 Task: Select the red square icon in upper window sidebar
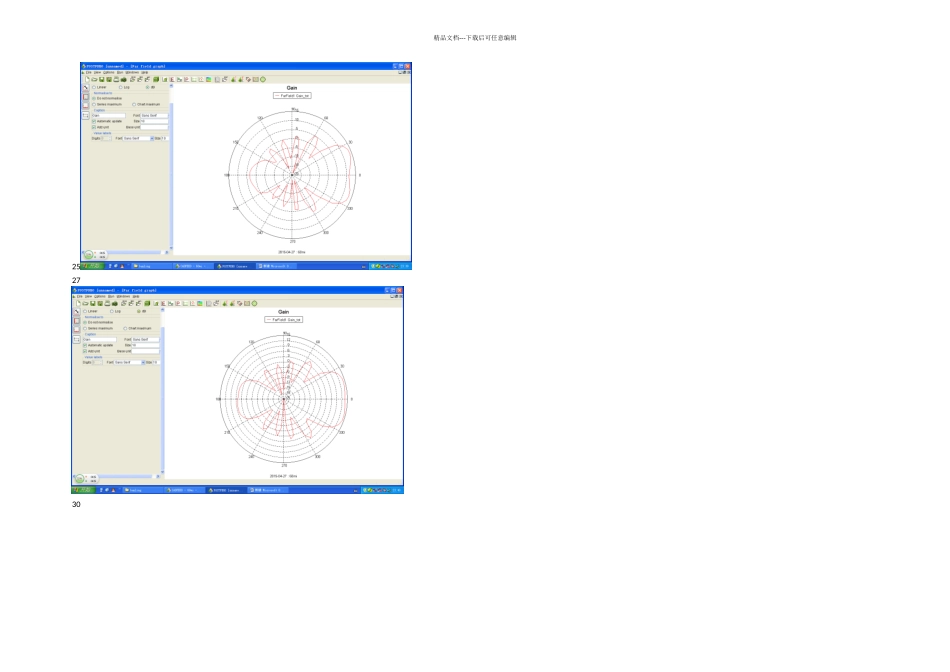[85, 97]
